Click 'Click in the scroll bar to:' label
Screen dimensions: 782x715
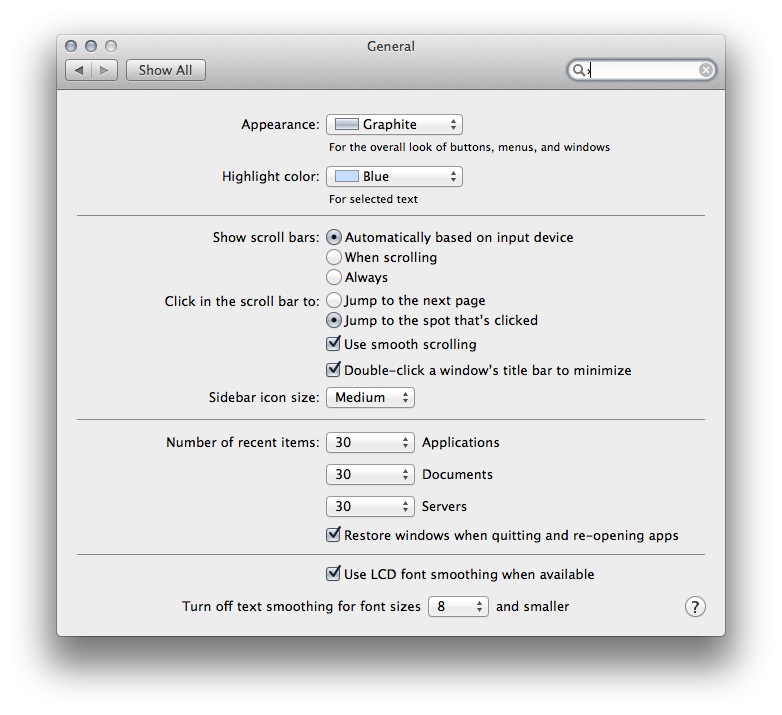click(242, 302)
